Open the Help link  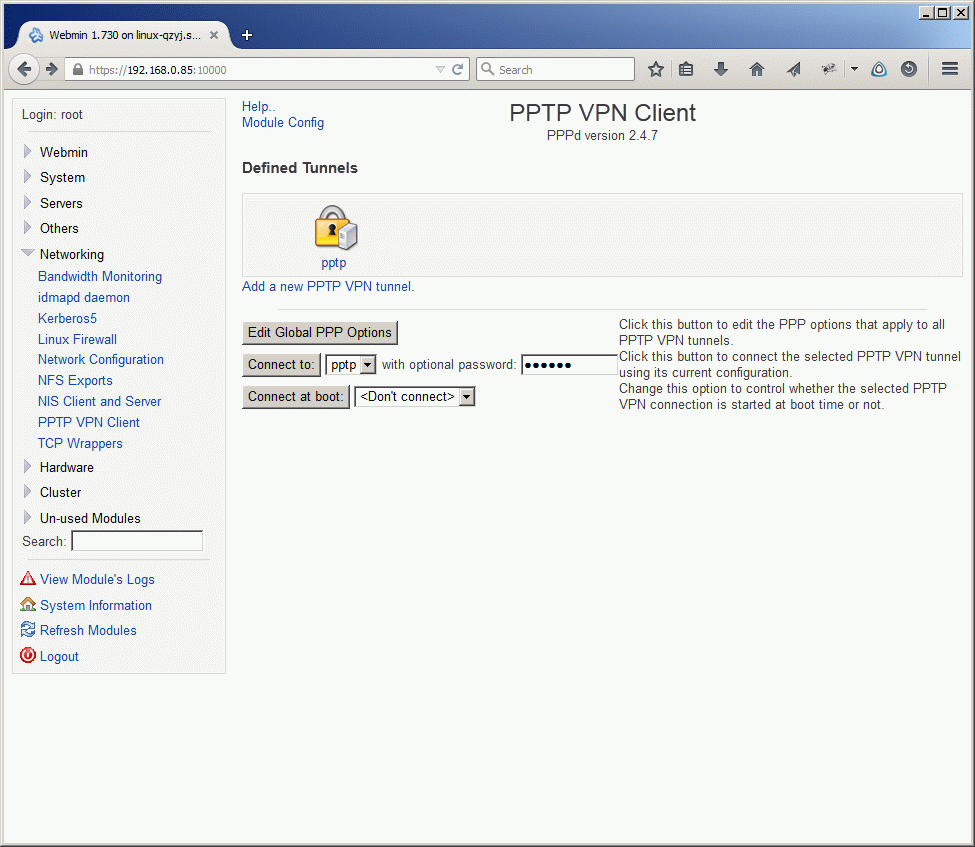[x=259, y=106]
